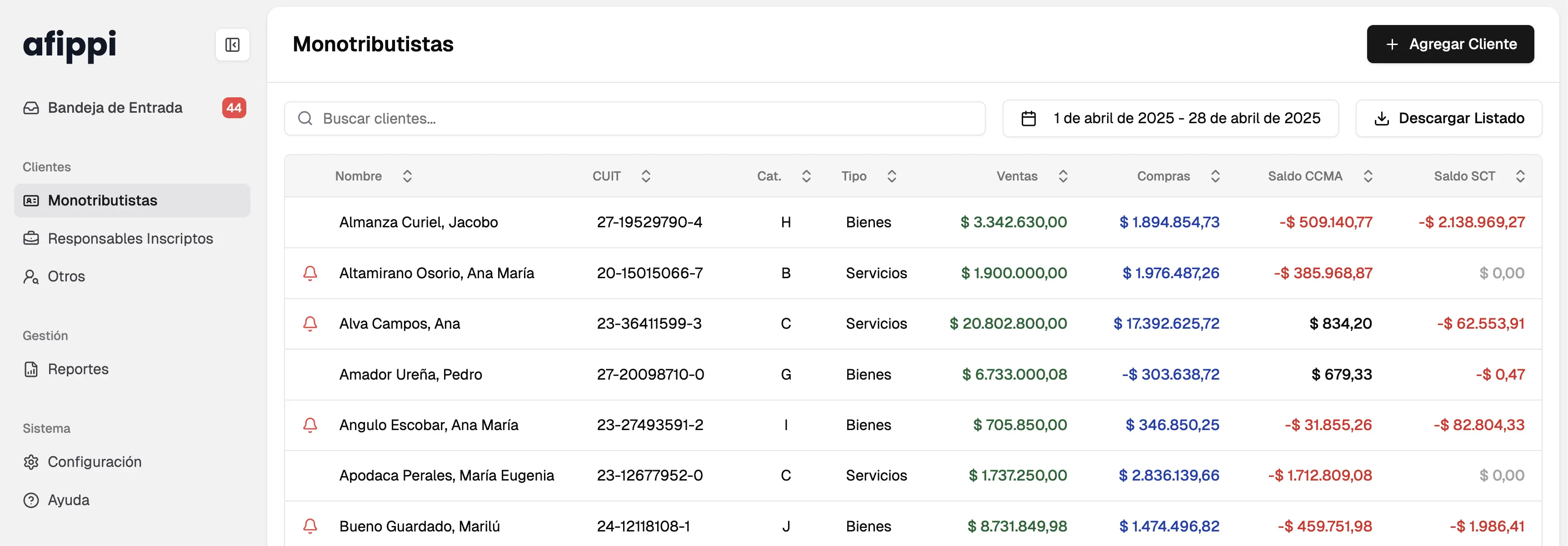Click the search magnifier icon
Viewport: 1568px width, 546px height.
pyautogui.click(x=305, y=118)
